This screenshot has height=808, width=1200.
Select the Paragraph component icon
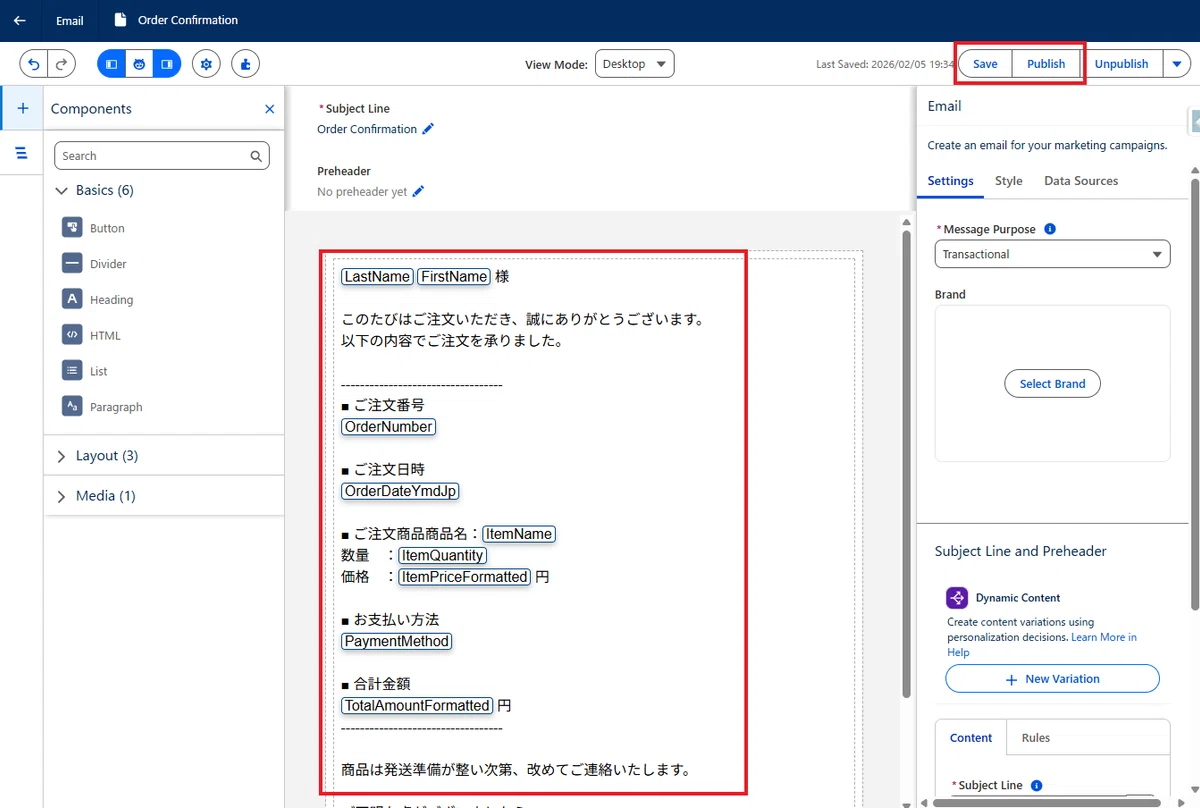[72, 406]
